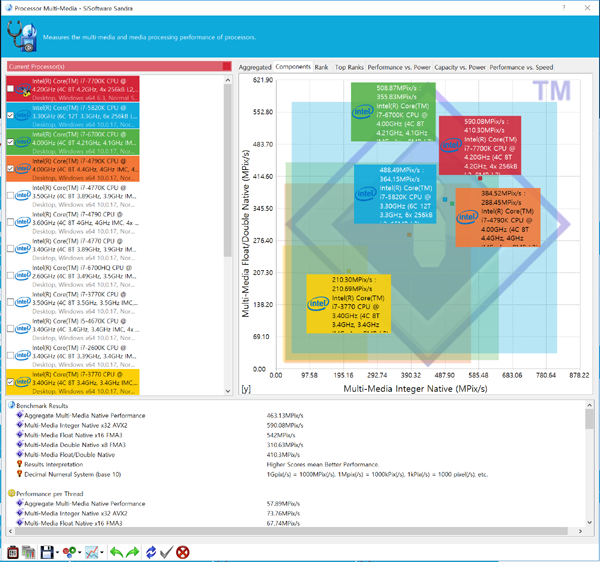Click the Multi-Media Float Native x16 FMA3 542MPix/s value
Image resolution: width=600 pixels, height=562 pixels.
click(x=281, y=435)
